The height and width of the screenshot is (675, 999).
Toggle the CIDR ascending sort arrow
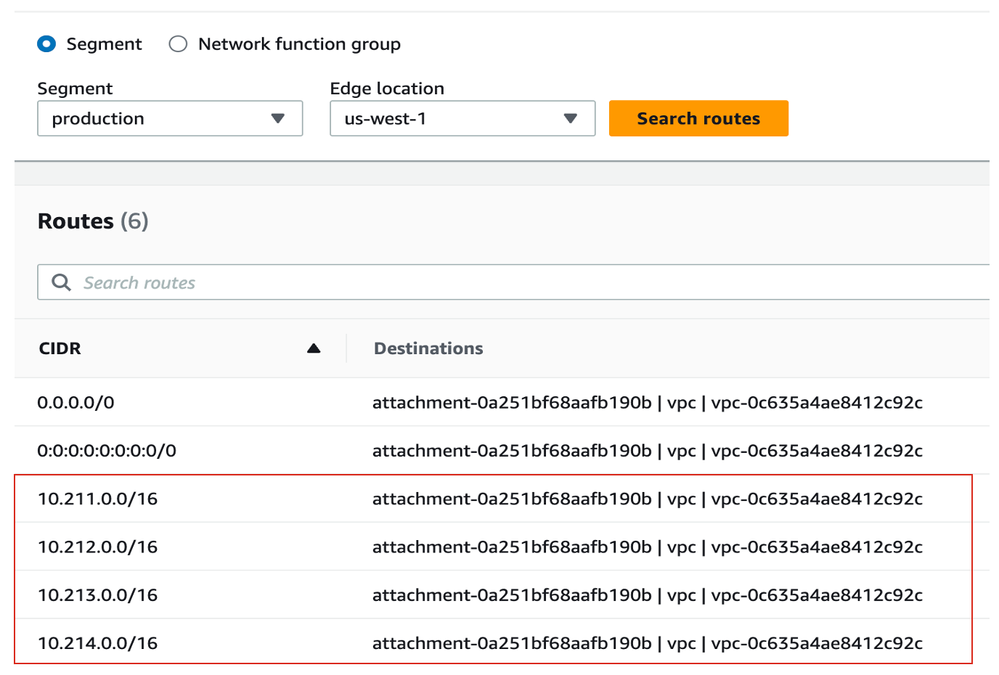(313, 349)
